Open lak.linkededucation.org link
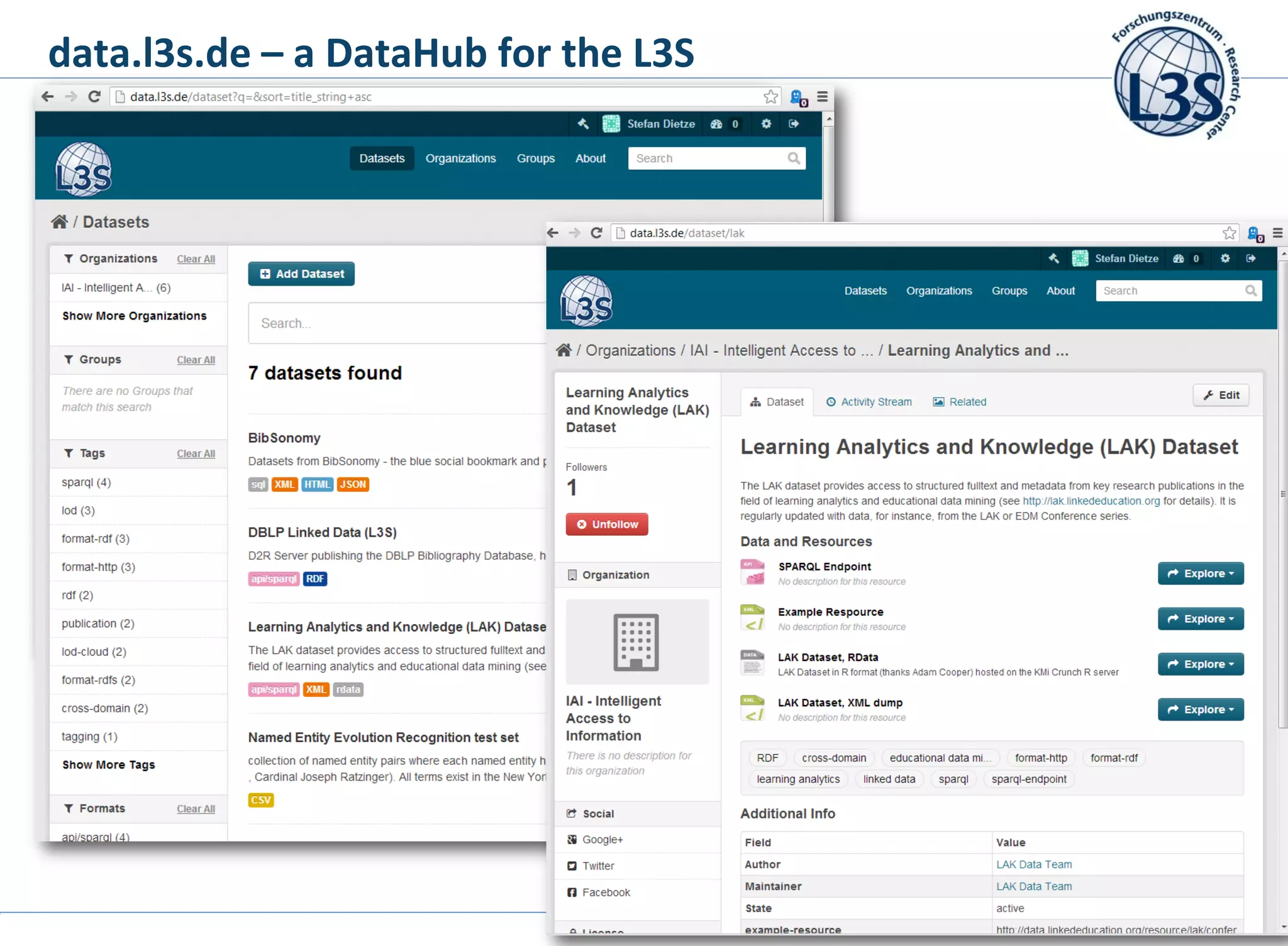Image resolution: width=1288 pixels, height=946 pixels. pyautogui.click(x=1091, y=501)
